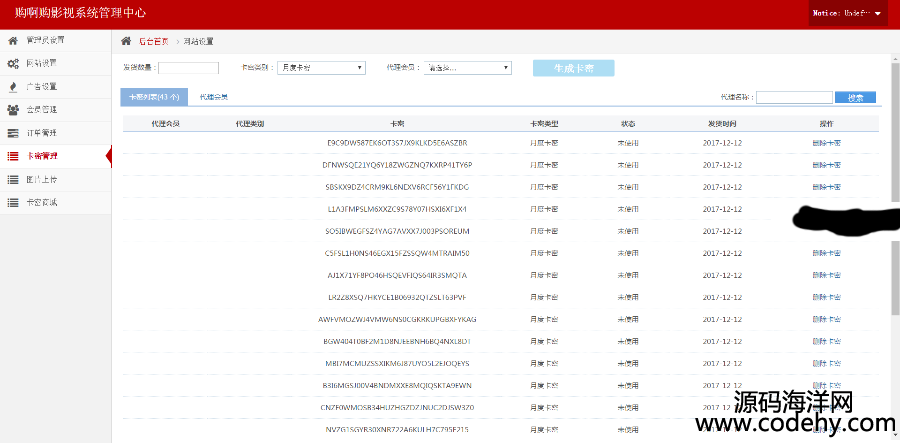Select card code starting AWFVMOZWJ4VM
900x443 pixels.
coord(397,320)
